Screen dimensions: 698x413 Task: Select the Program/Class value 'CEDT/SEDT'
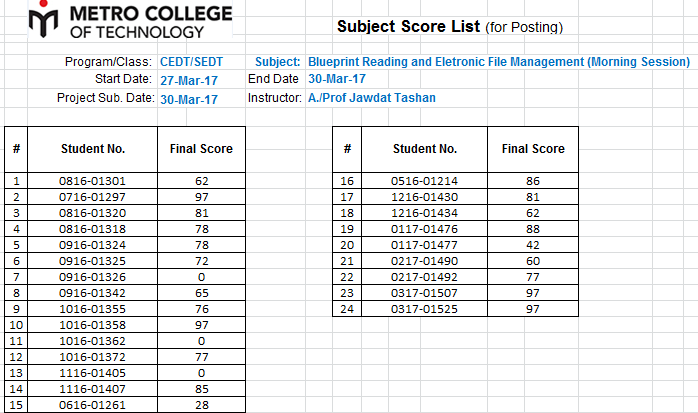[191, 62]
